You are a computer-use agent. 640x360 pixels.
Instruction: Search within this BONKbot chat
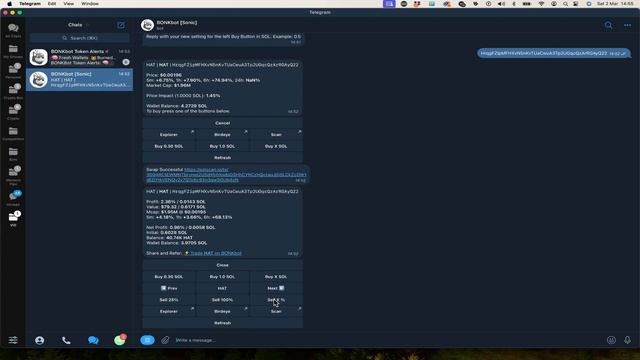pyautogui.click(x=608, y=25)
